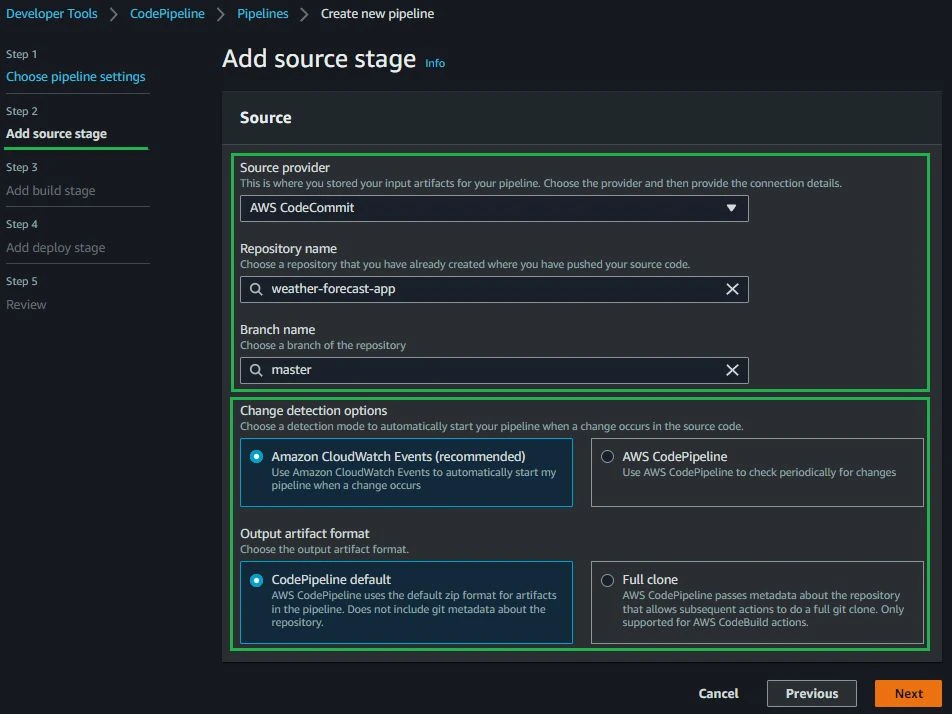Select Amazon CloudWatch Events radio option
Viewport: 952px width, 714px height.
click(x=256, y=457)
